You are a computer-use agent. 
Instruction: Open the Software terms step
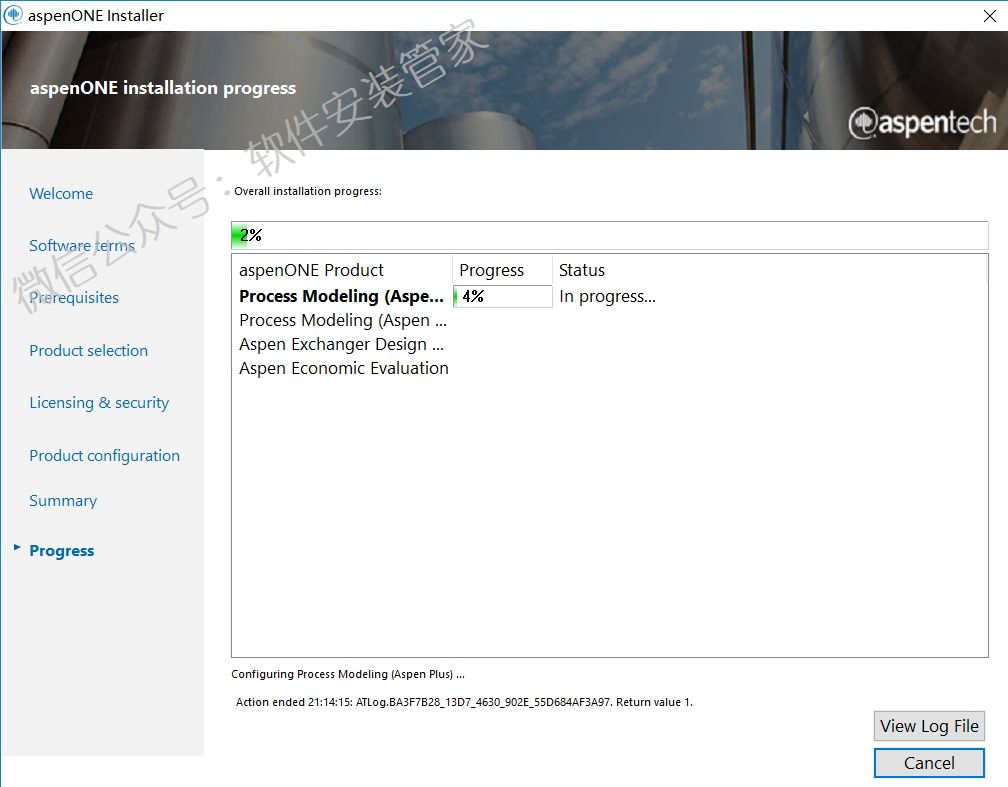click(82, 246)
